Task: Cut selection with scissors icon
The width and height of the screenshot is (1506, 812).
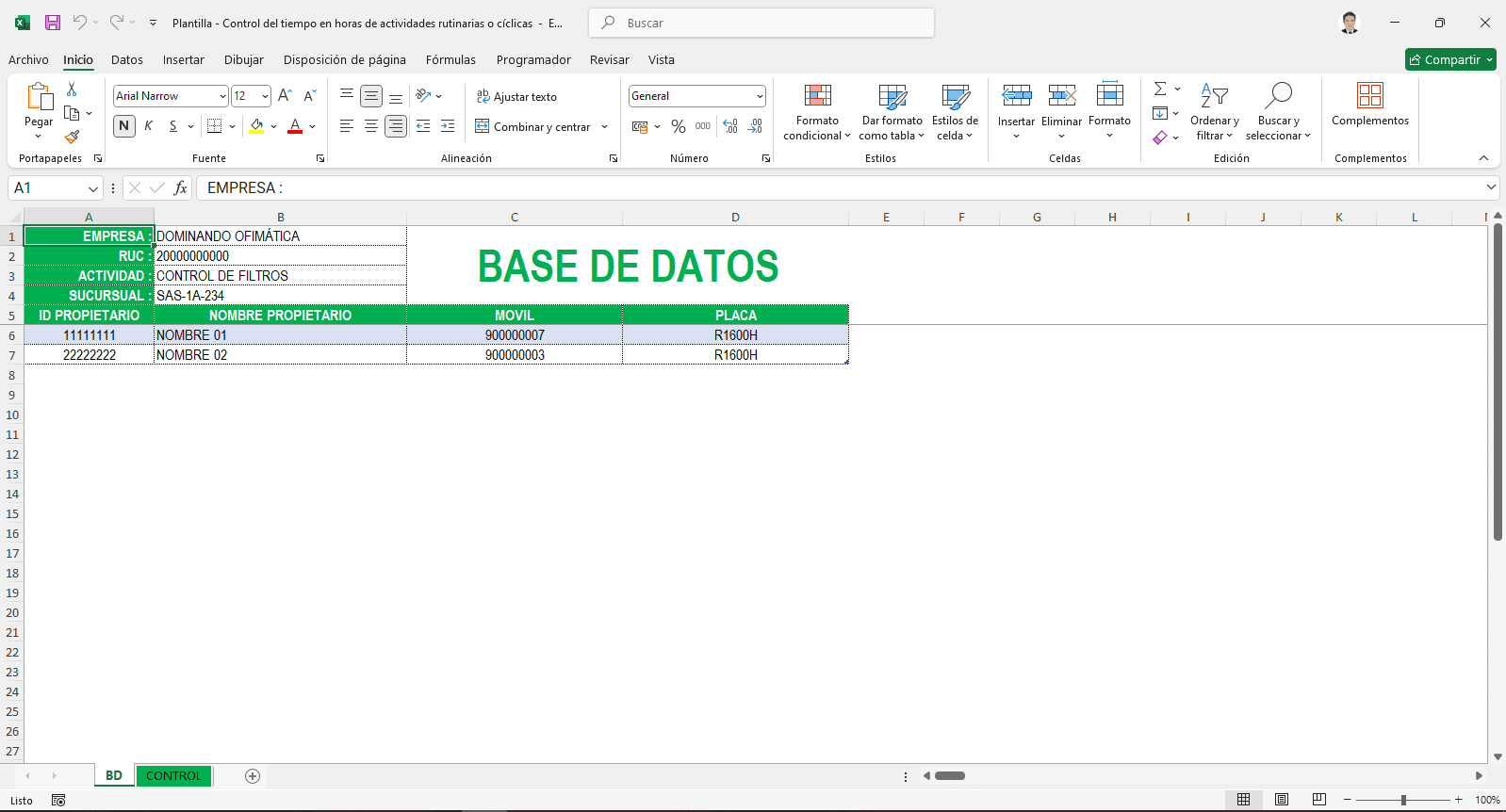Action: 72,89
